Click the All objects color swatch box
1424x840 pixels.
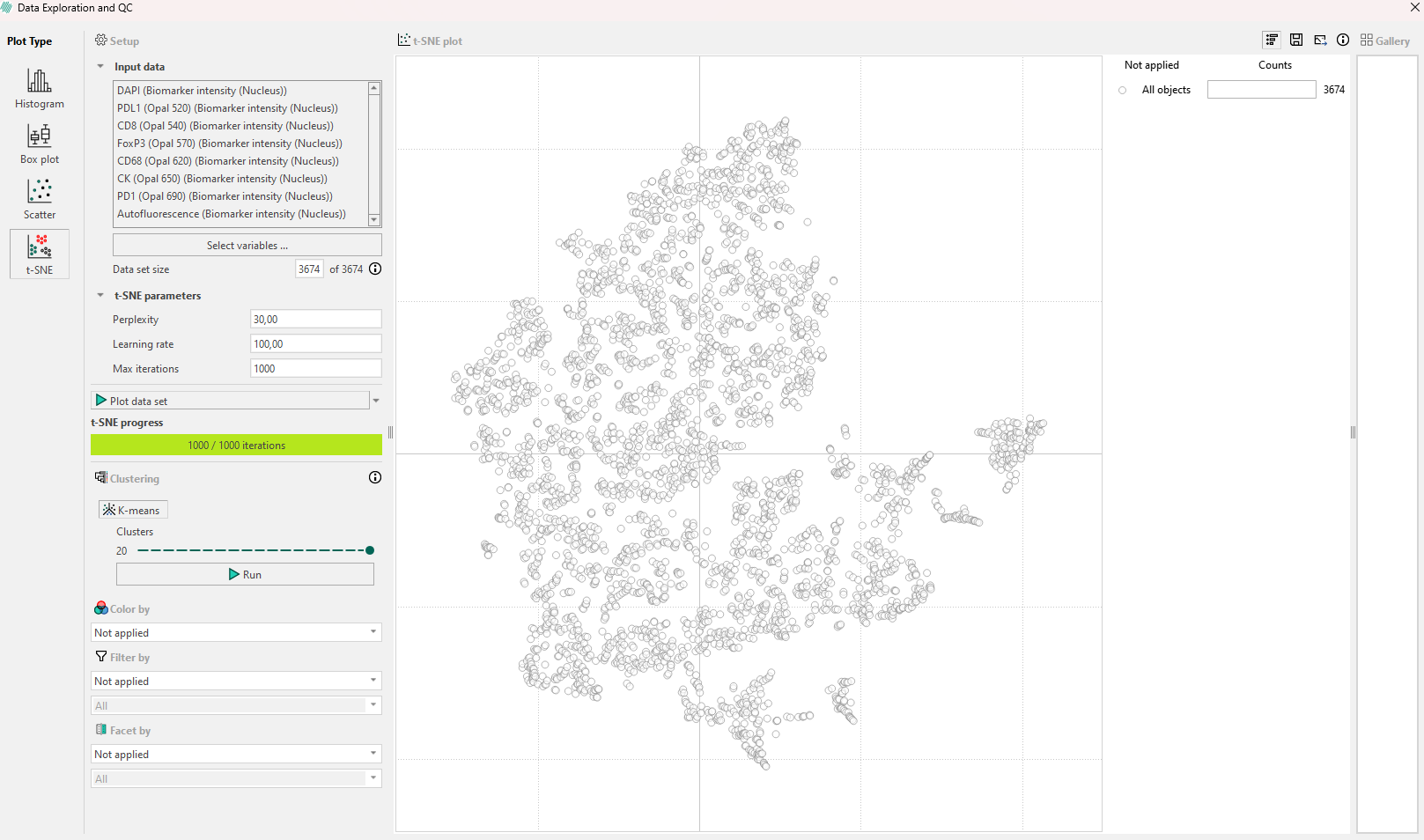[x=1261, y=90]
